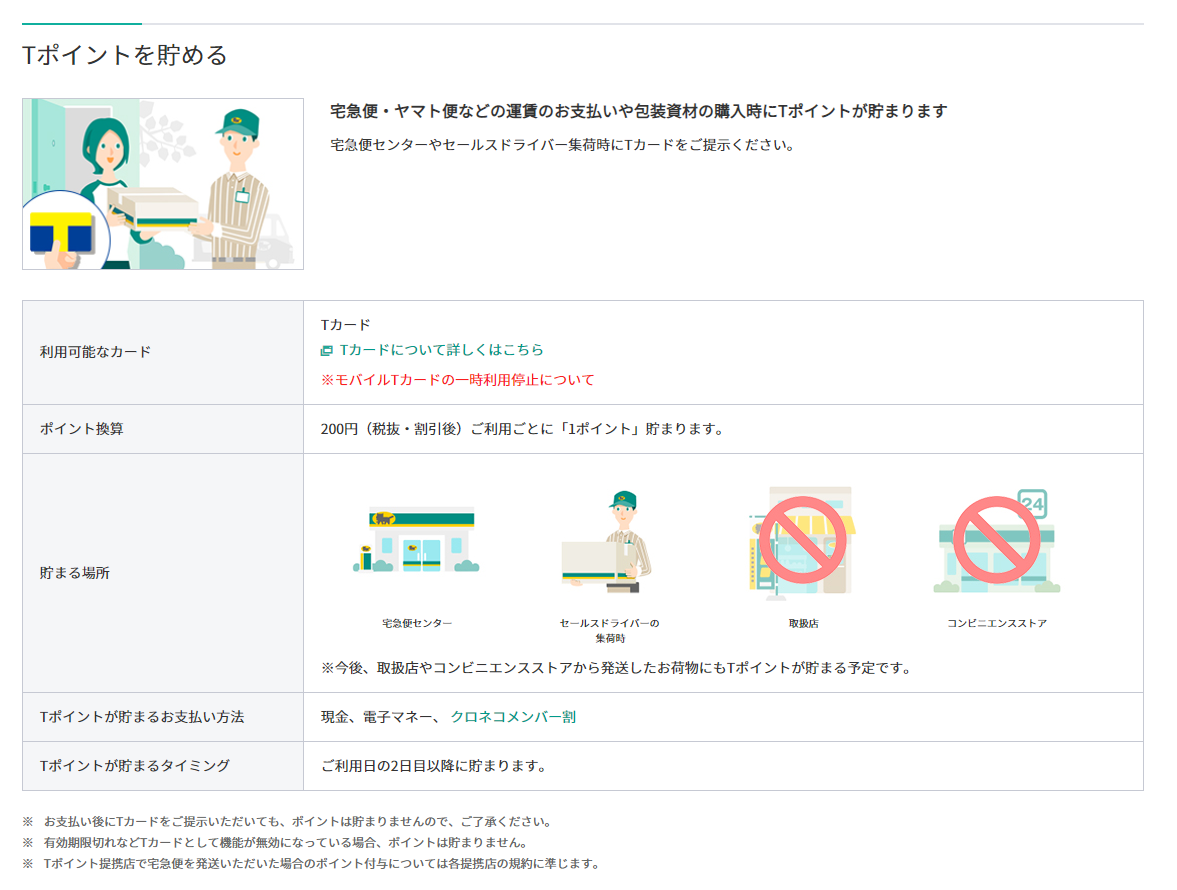Click the crossed-out 取扱店 shop icon
The image size is (1177, 890).
point(802,541)
